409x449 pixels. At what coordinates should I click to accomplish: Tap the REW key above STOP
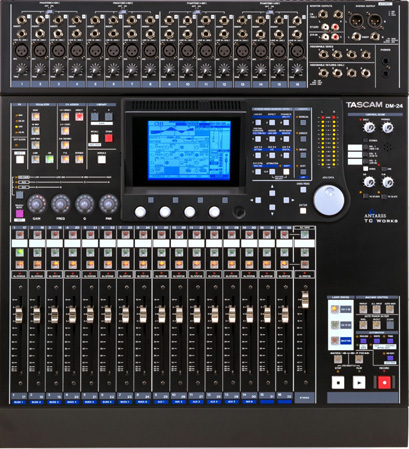pyautogui.click(x=338, y=359)
